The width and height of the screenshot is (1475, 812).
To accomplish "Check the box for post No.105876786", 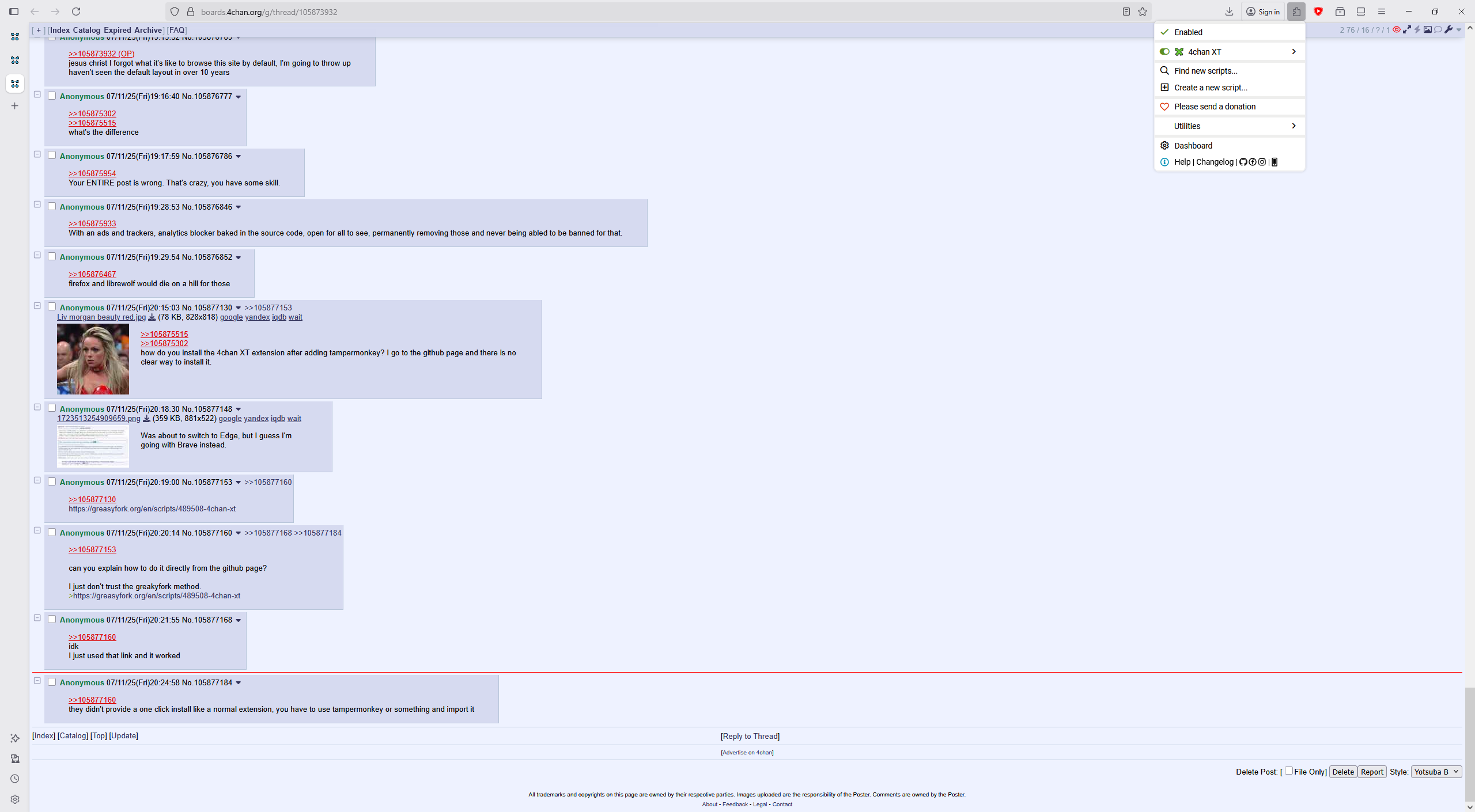I will [52, 155].
